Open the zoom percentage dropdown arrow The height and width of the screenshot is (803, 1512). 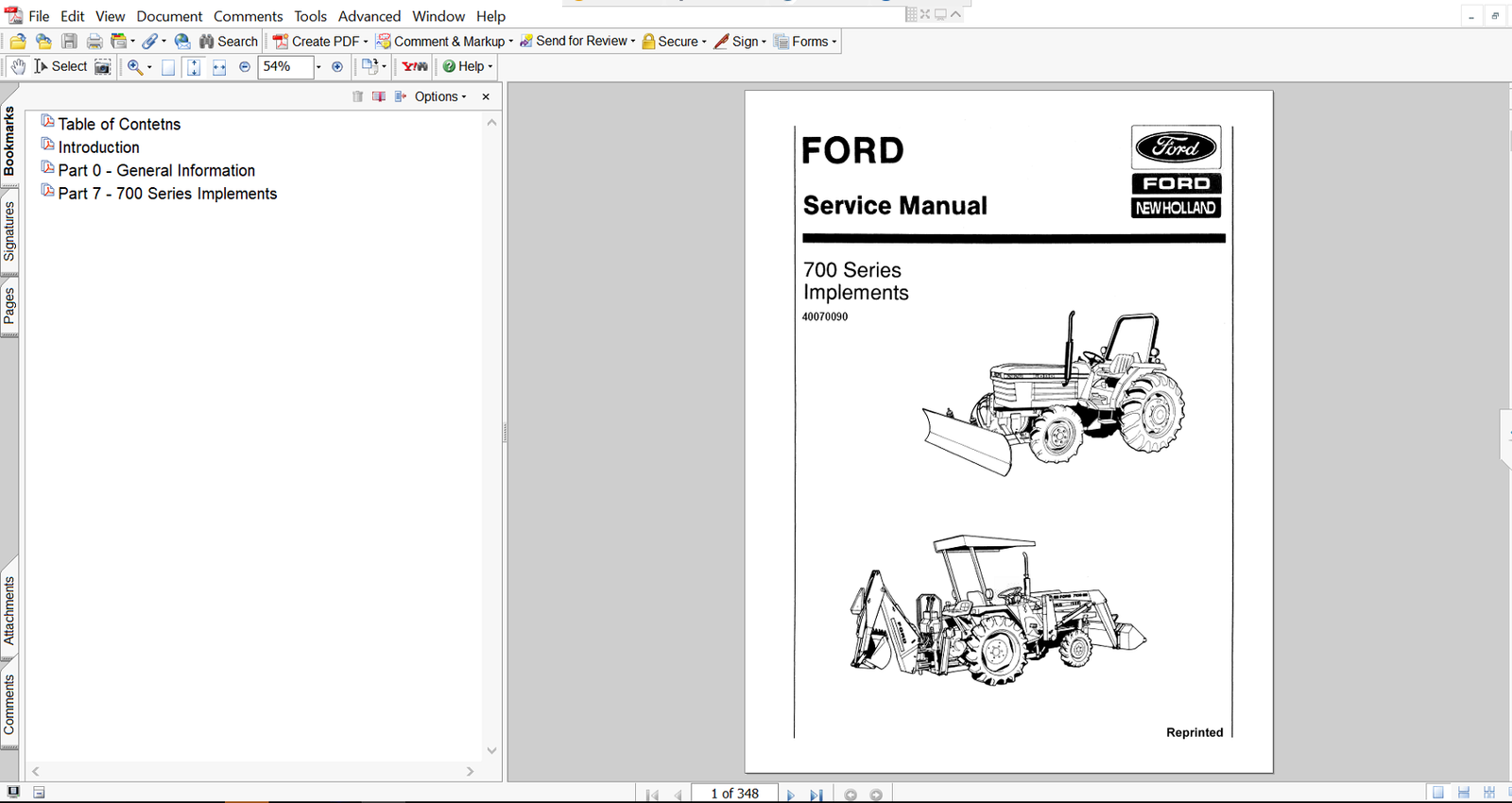point(318,67)
